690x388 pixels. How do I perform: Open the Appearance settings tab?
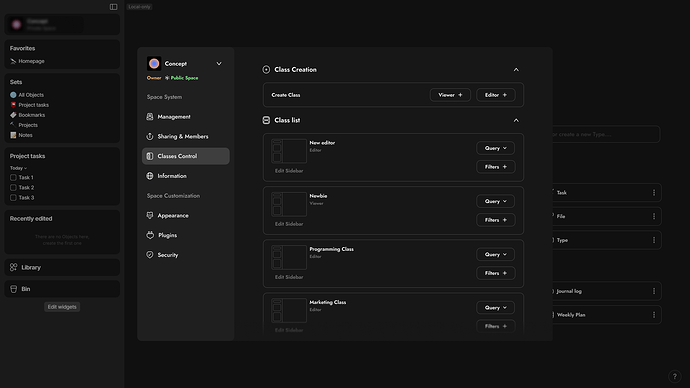pos(186,216)
